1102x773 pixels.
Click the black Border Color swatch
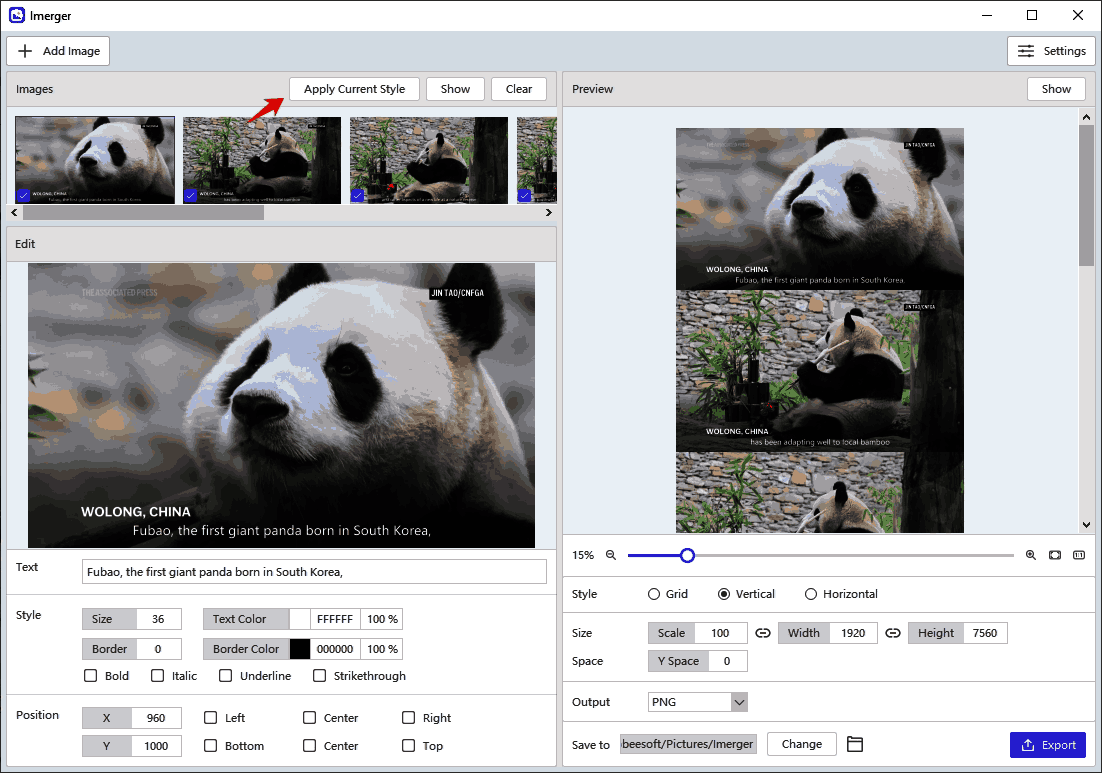[300, 649]
